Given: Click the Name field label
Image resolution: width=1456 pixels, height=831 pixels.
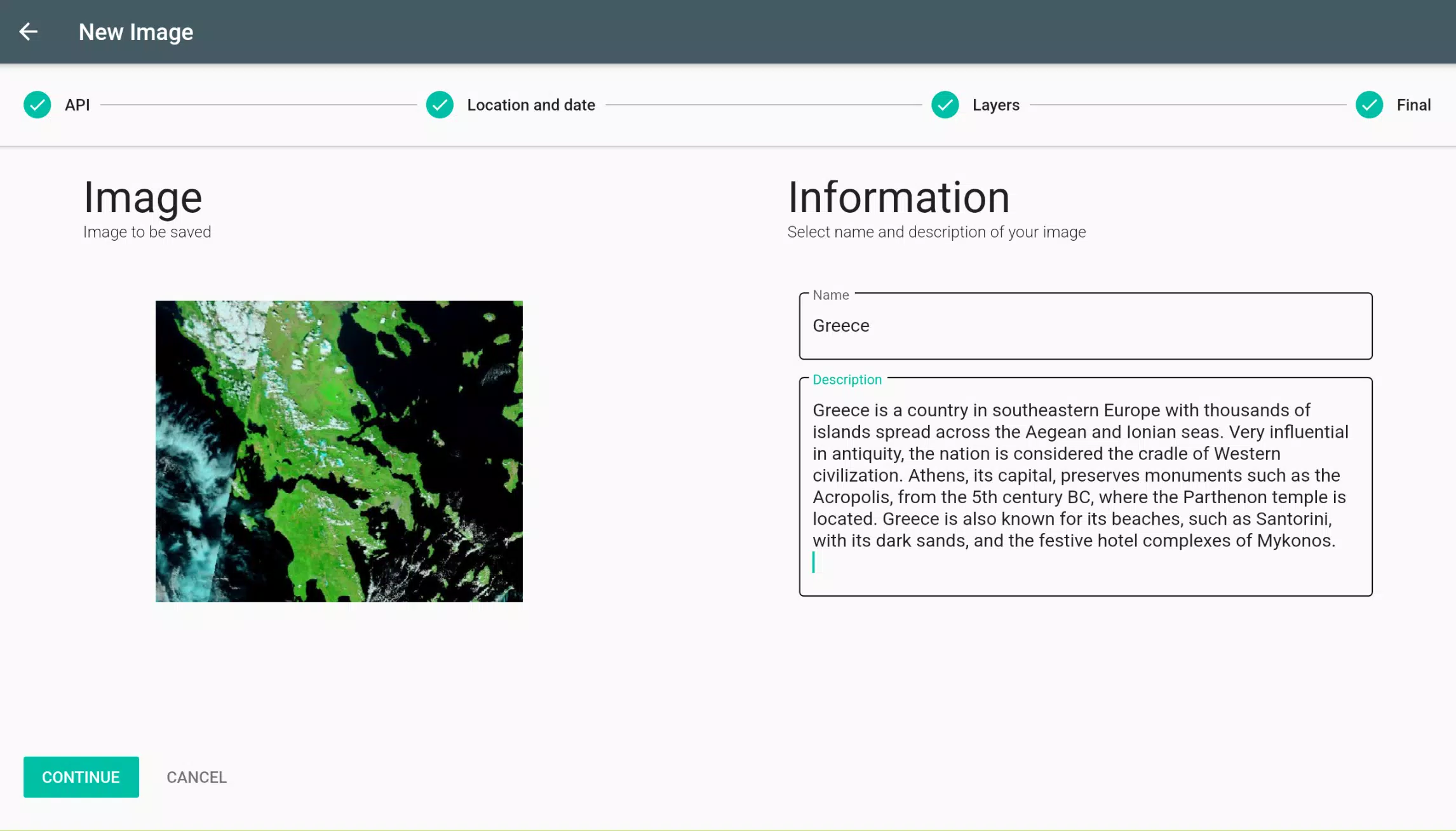Looking at the screenshot, I should point(830,295).
